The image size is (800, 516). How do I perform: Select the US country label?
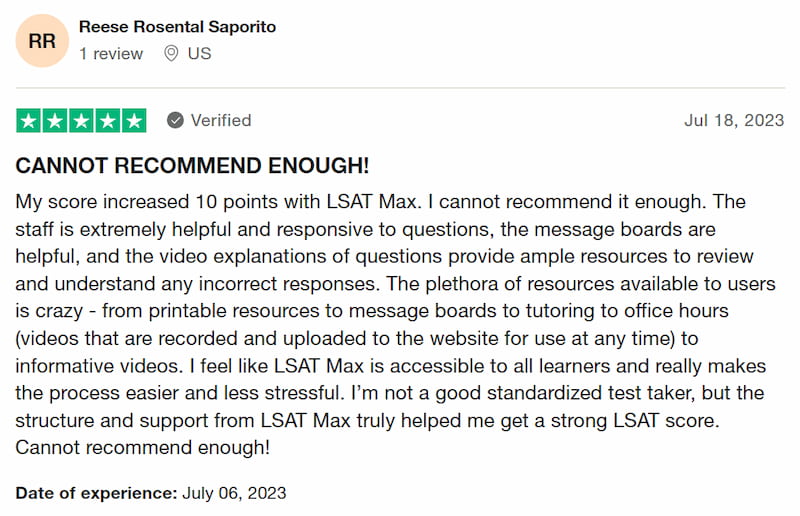point(199,54)
